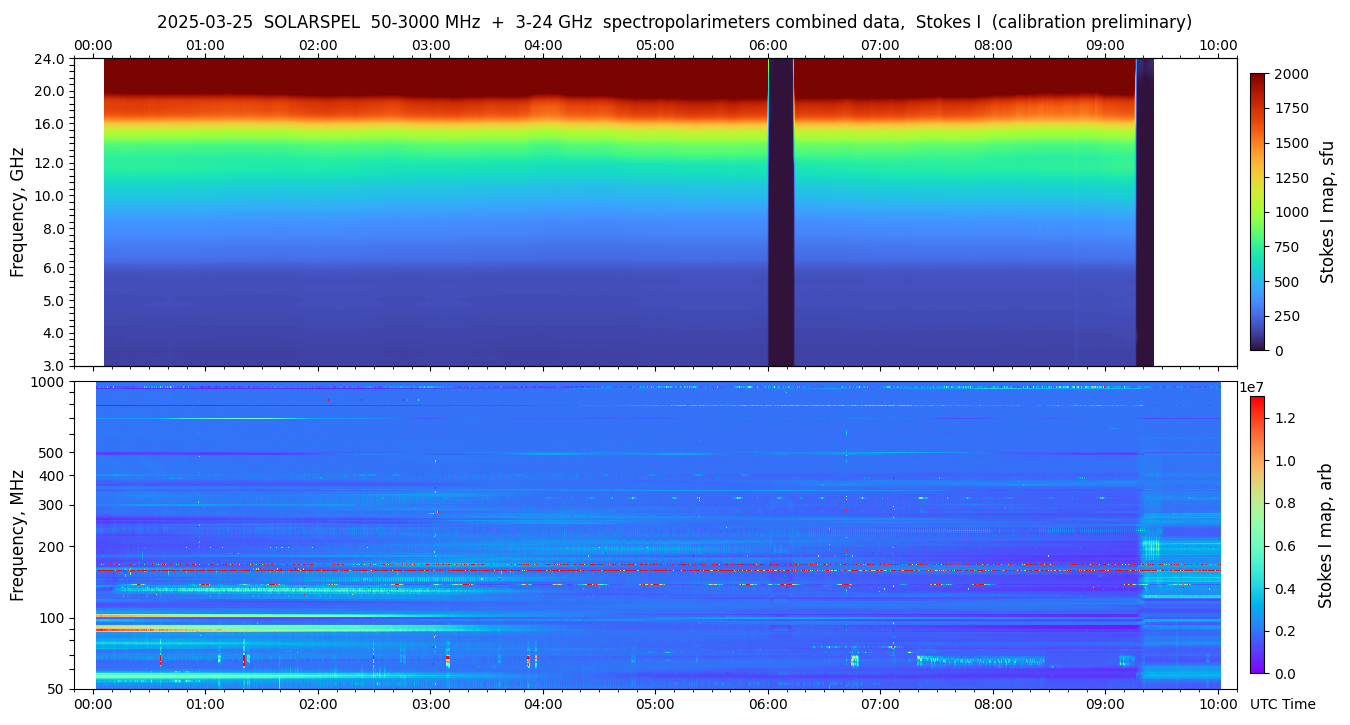
Task: Click the 0.0 value on the lower colorbar
Action: (1282, 674)
